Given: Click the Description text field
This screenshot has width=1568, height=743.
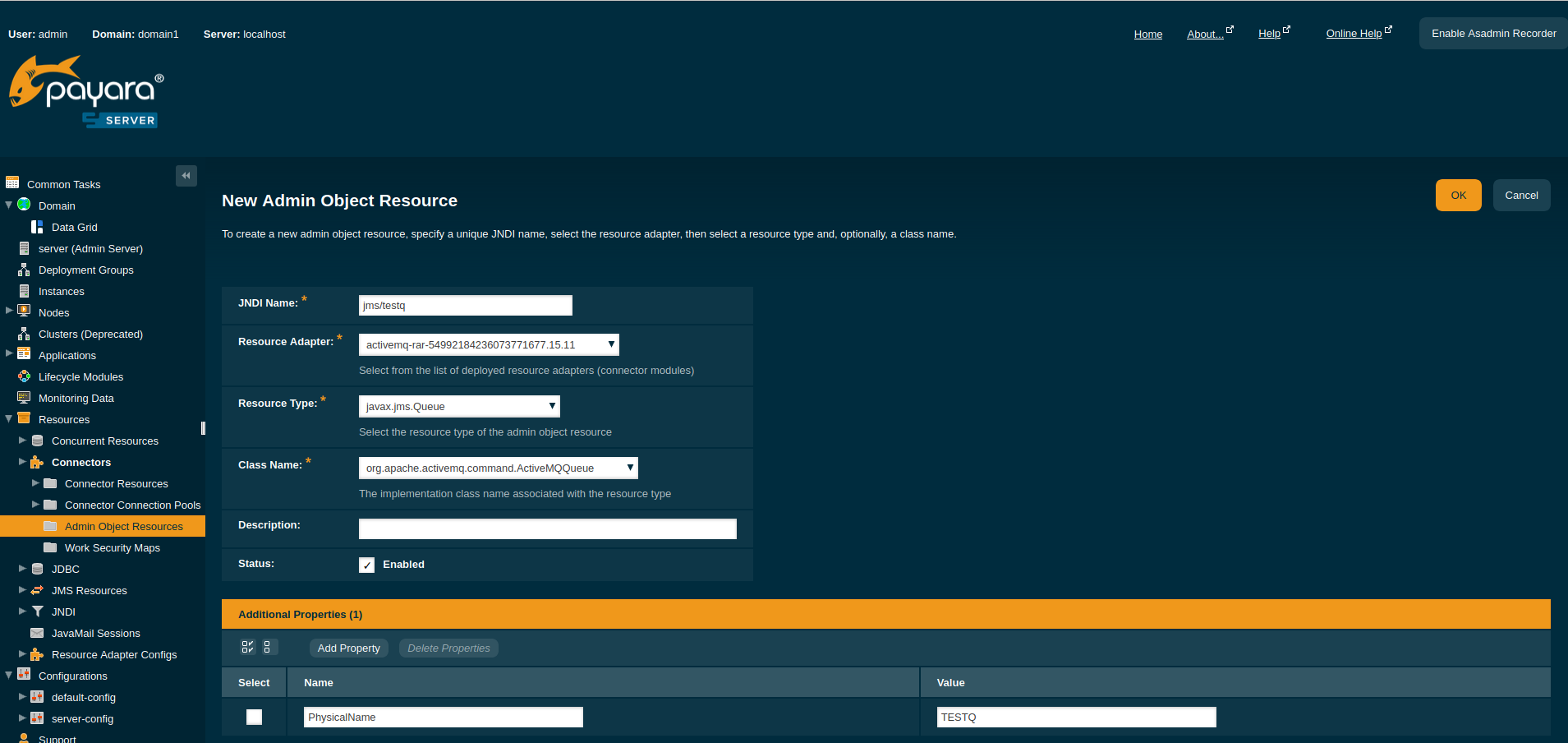Looking at the screenshot, I should (547, 528).
